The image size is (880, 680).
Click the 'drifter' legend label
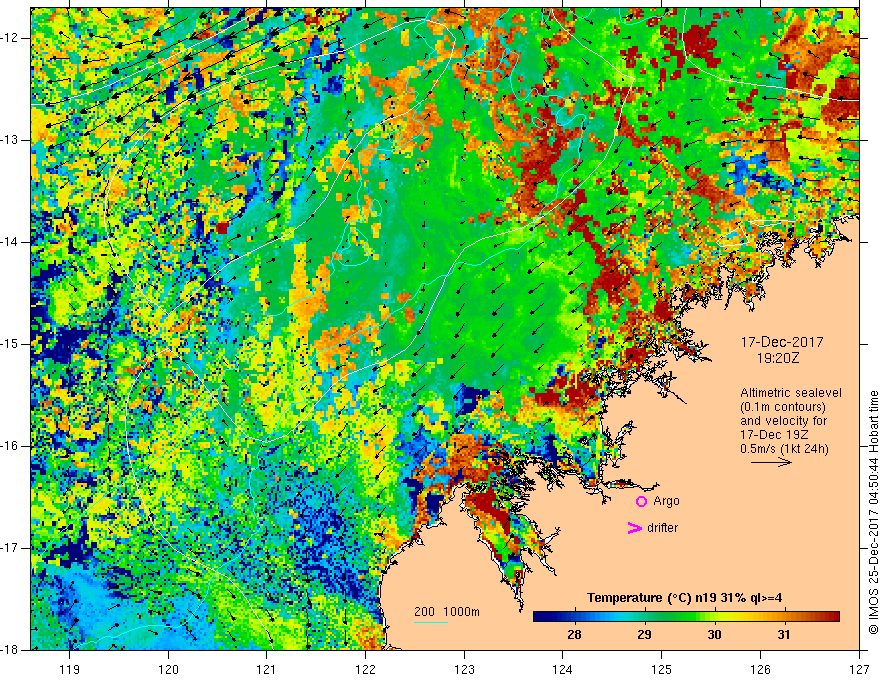pyautogui.click(x=662, y=528)
